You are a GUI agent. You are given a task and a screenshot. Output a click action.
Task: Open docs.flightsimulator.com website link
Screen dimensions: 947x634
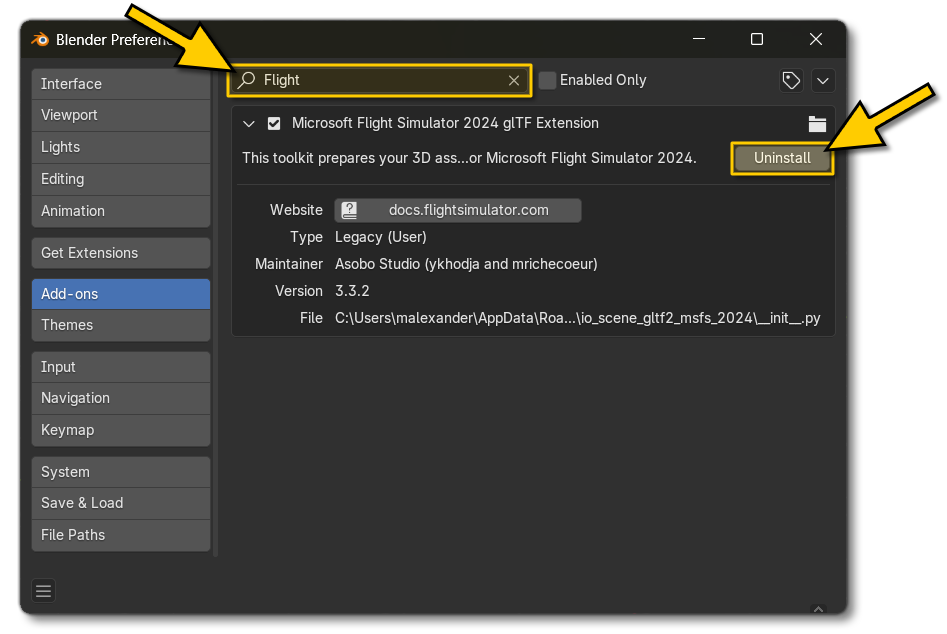[468, 210]
